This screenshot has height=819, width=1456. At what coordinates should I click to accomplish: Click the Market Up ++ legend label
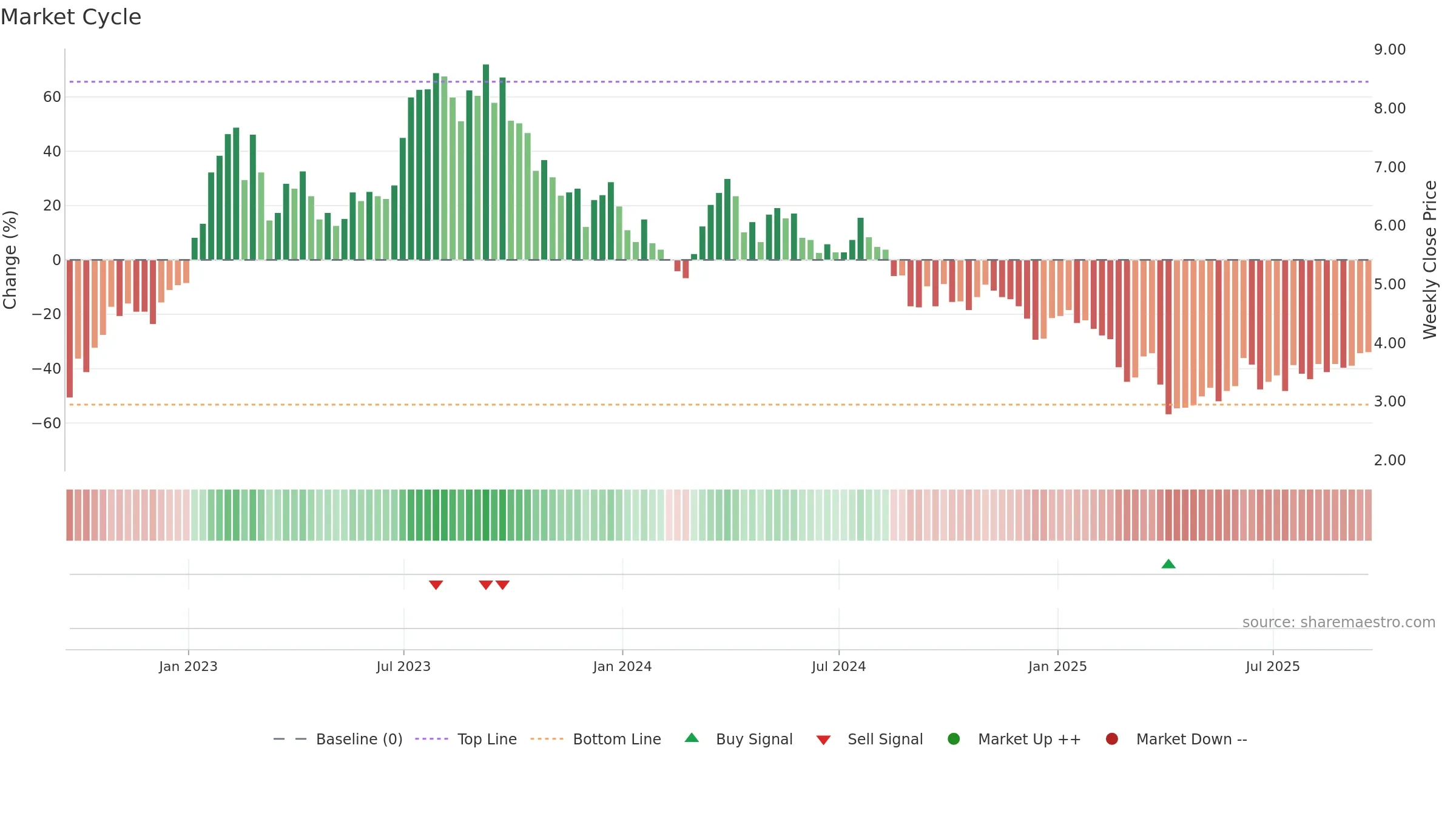pos(1030,739)
